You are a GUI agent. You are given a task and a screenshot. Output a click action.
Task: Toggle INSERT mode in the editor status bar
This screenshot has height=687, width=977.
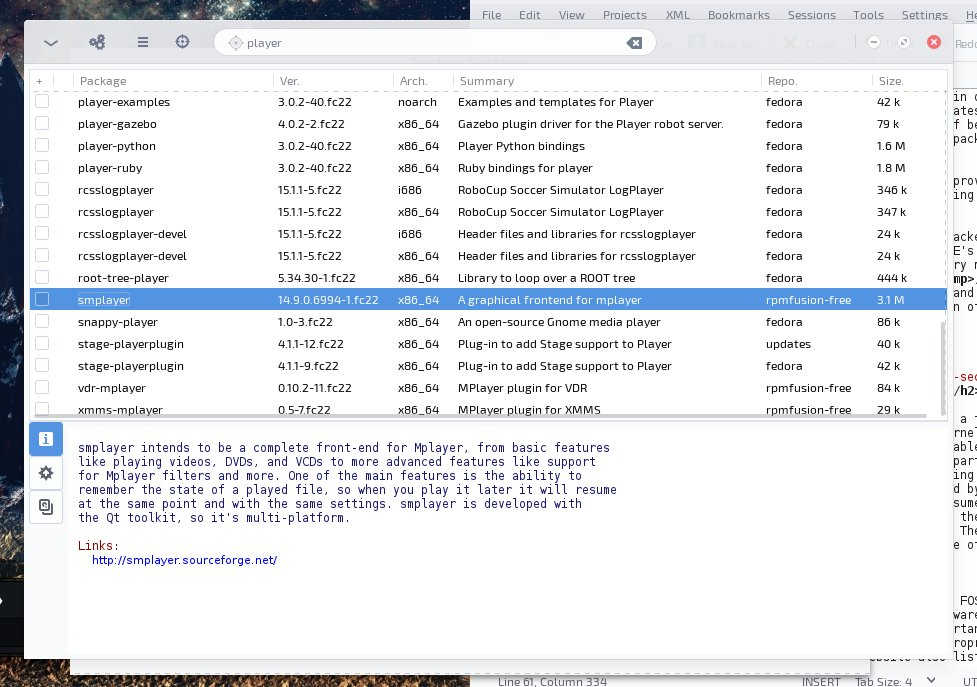click(821, 681)
